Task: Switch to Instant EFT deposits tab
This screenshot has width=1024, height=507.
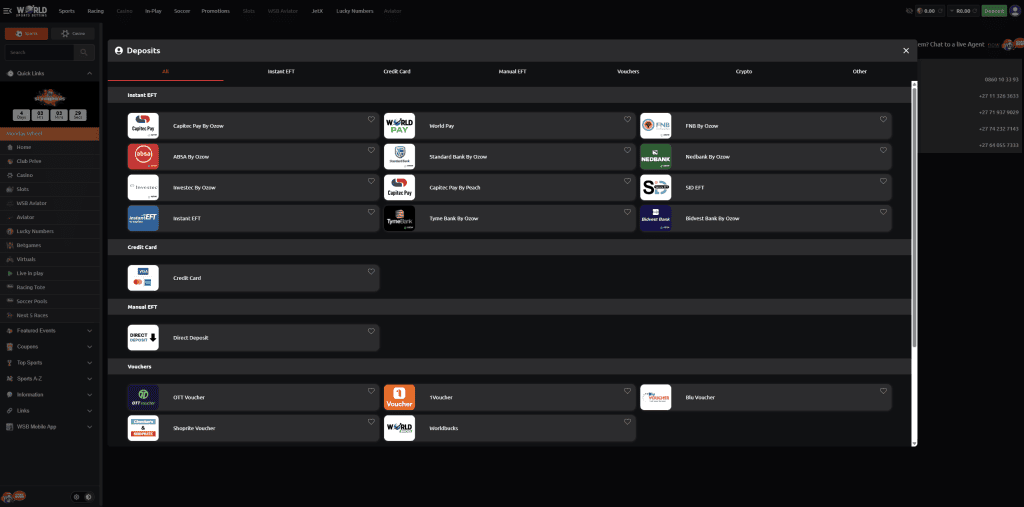Action: pos(281,71)
